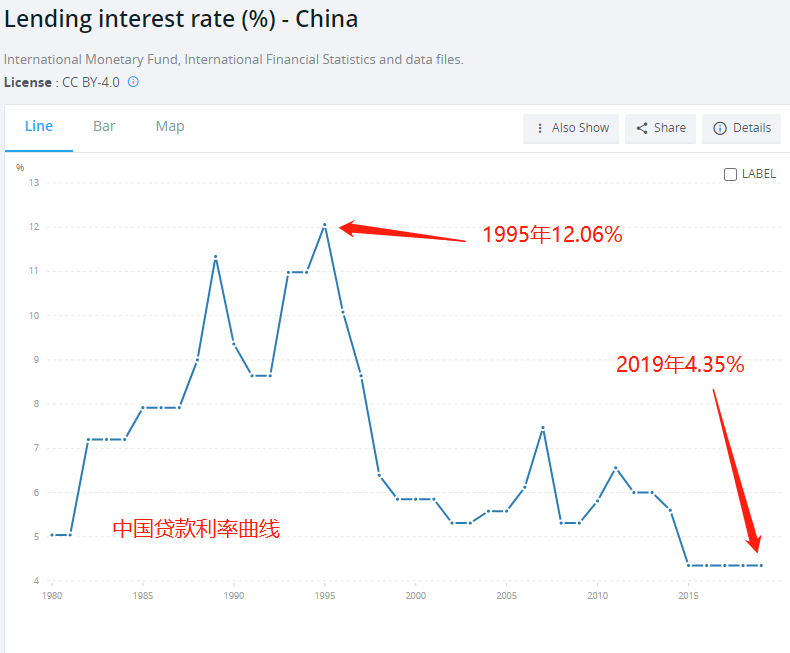
Task: Click the 1989 peak data point
Action: pyautogui.click(x=215, y=257)
